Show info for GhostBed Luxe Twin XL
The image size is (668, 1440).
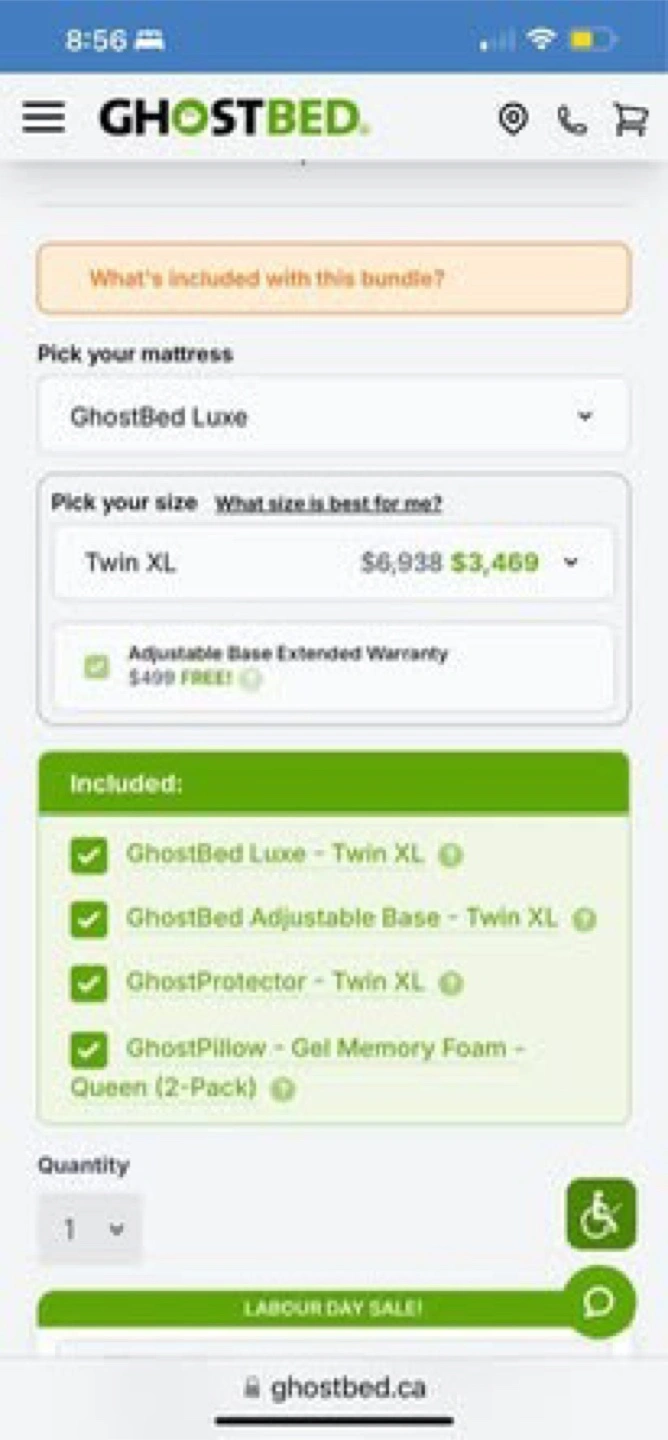451,856
